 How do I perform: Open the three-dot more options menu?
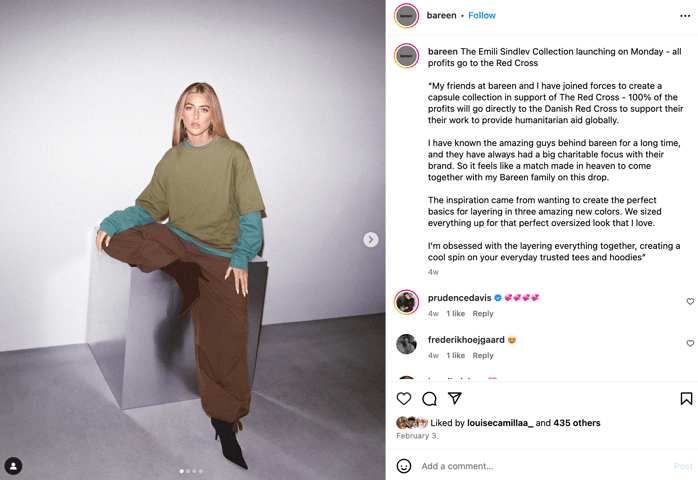[685, 16]
